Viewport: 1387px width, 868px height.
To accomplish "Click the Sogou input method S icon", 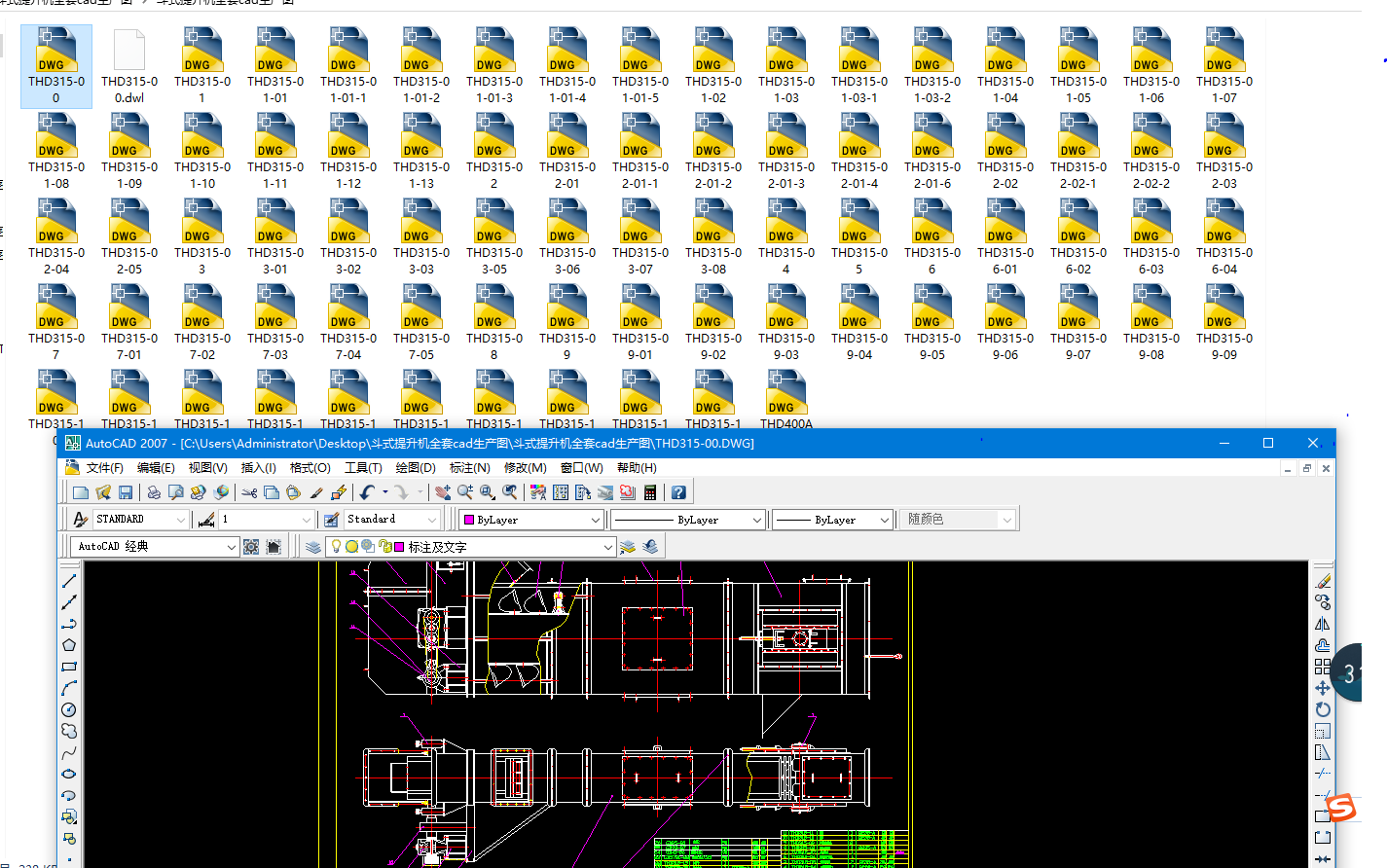I will pos(1342,808).
